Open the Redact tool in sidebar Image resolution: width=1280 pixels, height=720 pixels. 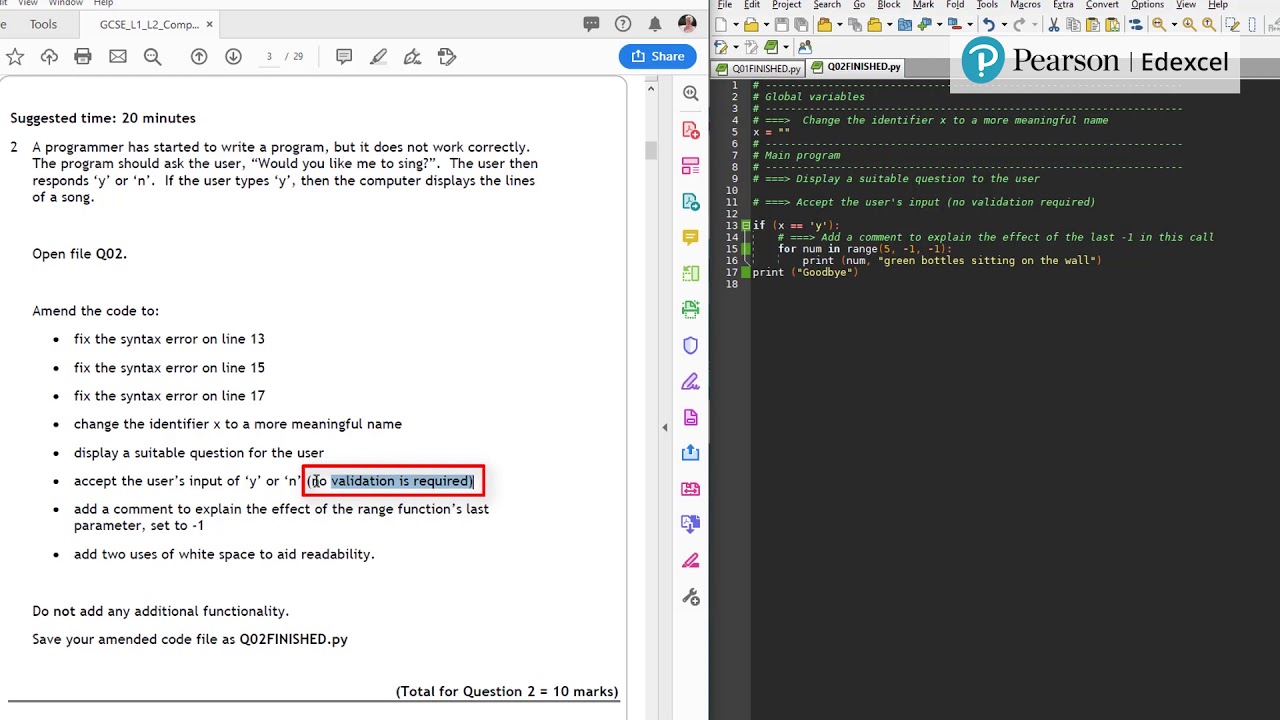pyautogui.click(x=691, y=560)
